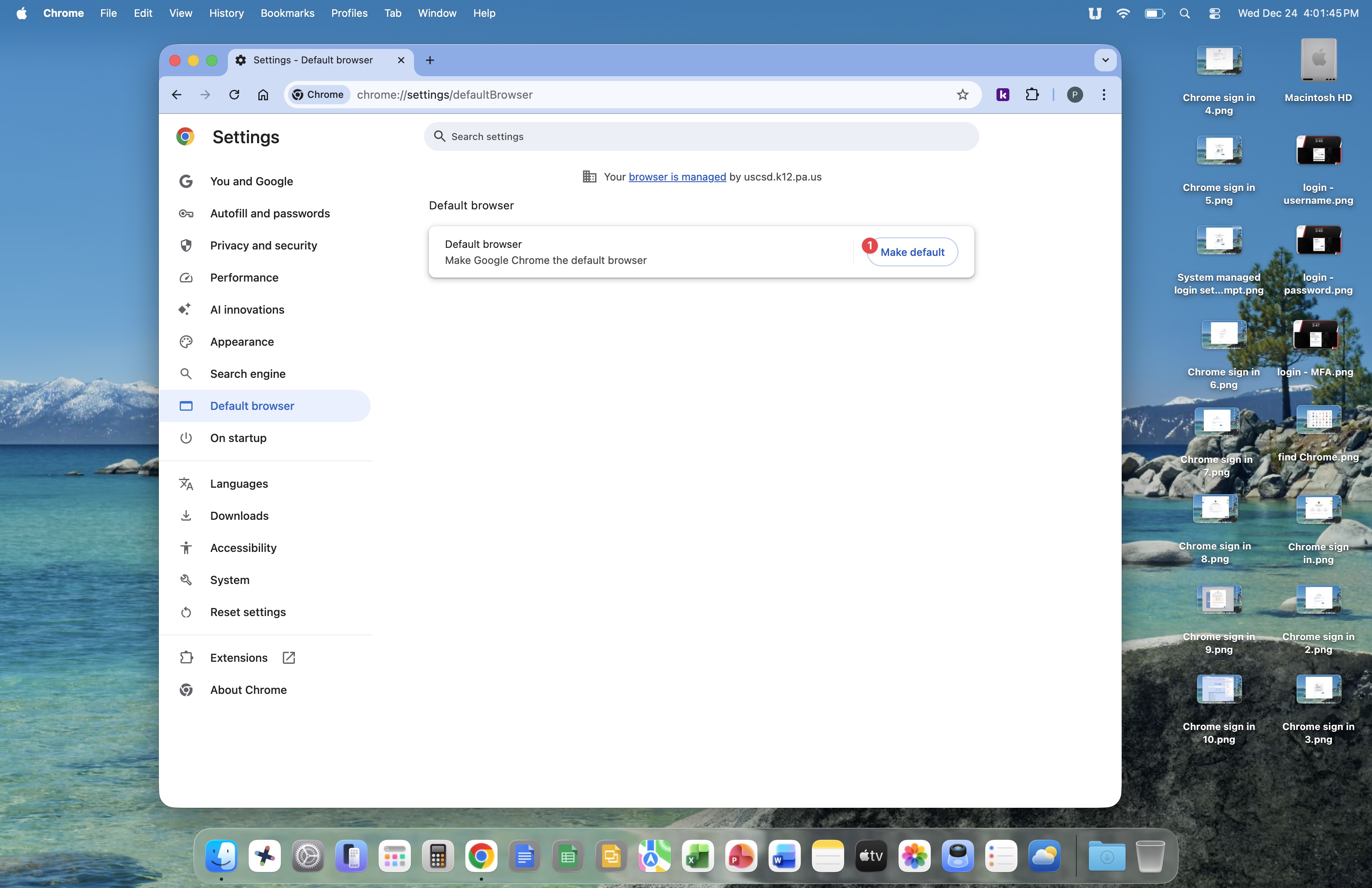Select Privacy and security settings
This screenshot has width=1372, height=888.
point(264,245)
